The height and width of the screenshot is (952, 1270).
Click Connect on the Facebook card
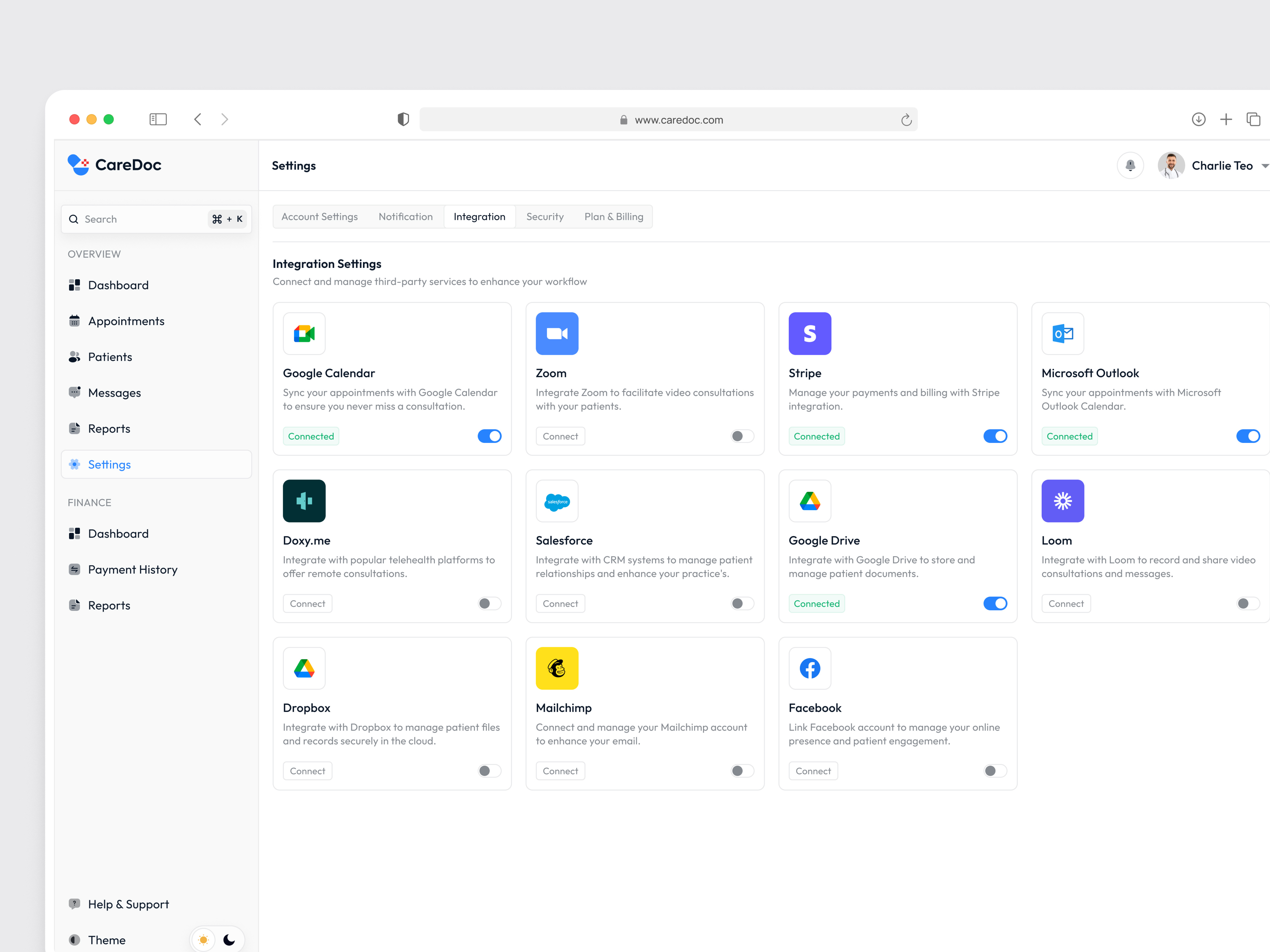click(813, 771)
